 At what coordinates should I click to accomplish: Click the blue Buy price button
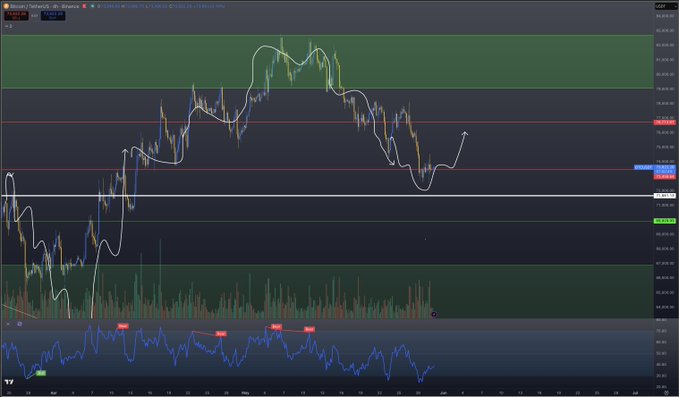click(x=53, y=16)
